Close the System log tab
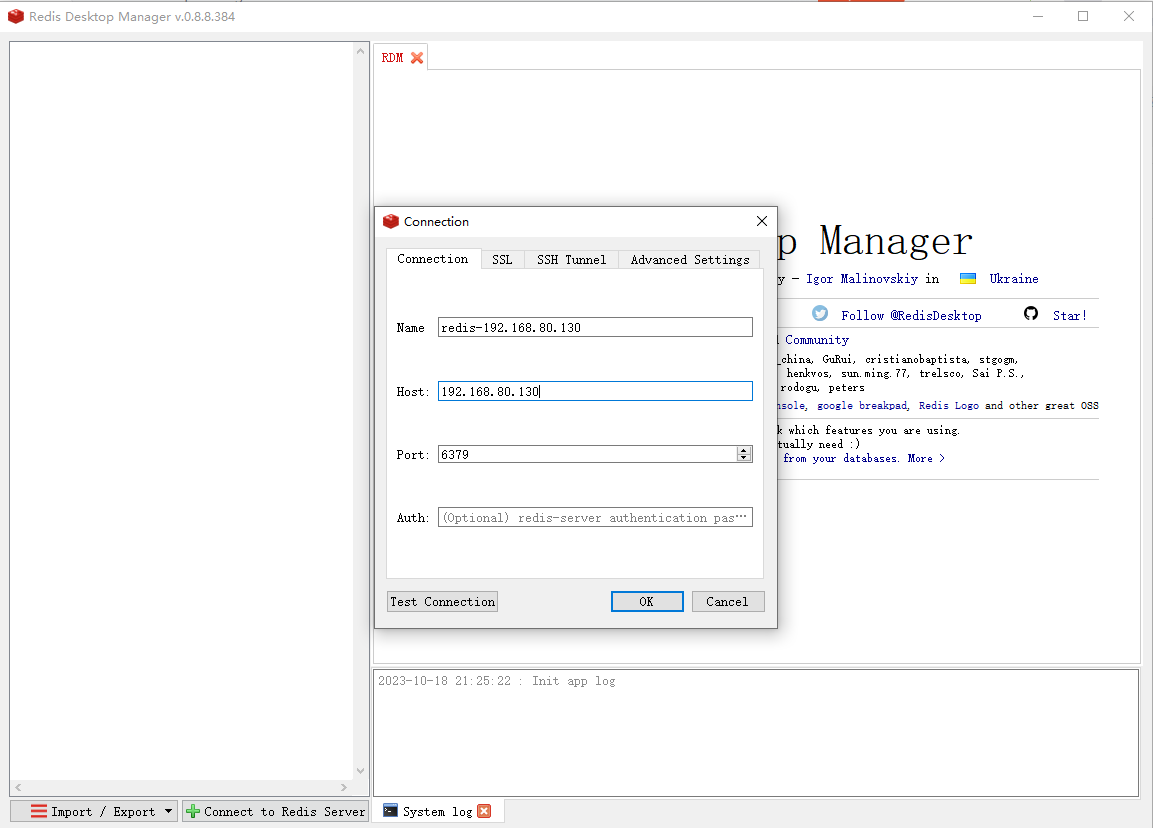The height and width of the screenshot is (828, 1153). 484,811
